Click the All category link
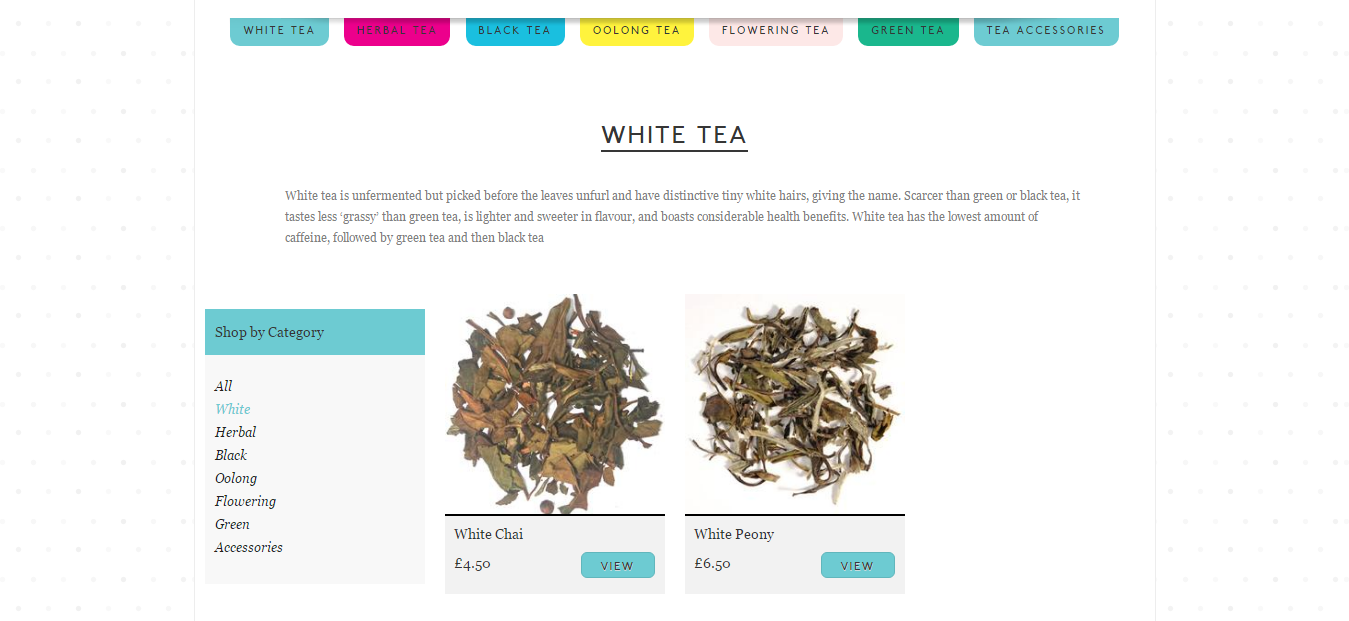 [223, 386]
